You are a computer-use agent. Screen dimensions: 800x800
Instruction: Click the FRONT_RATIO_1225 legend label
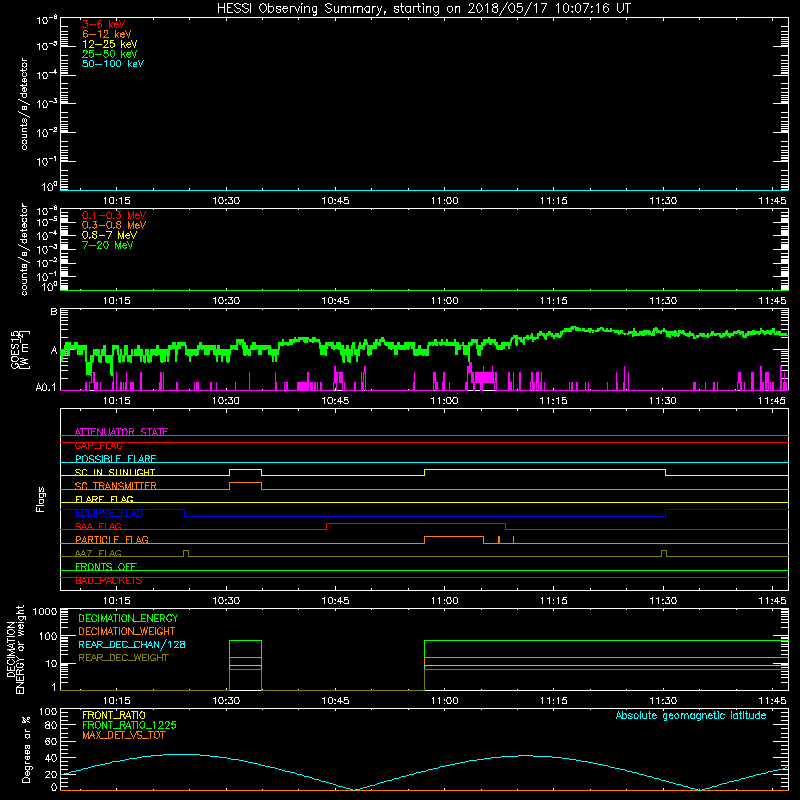click(x=129, y=725)
